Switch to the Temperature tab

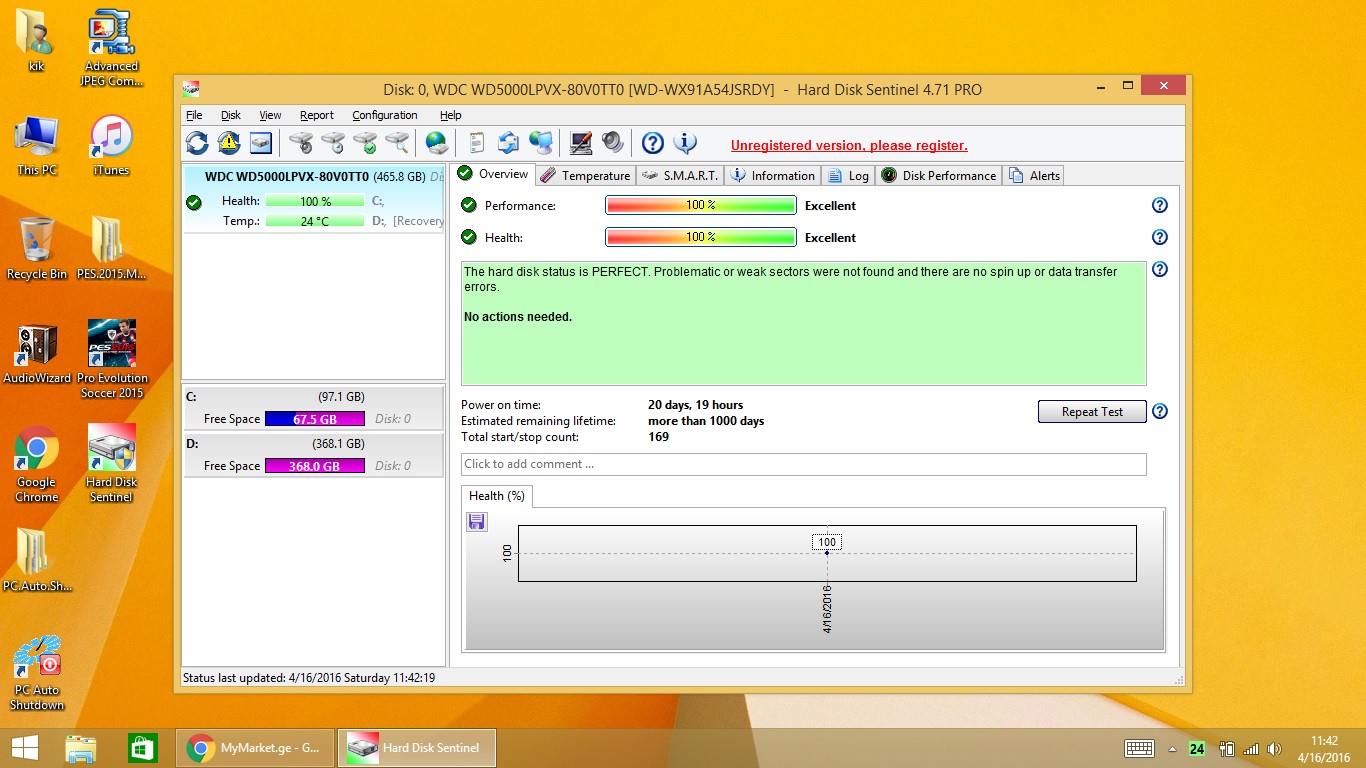tap(585, 175)
